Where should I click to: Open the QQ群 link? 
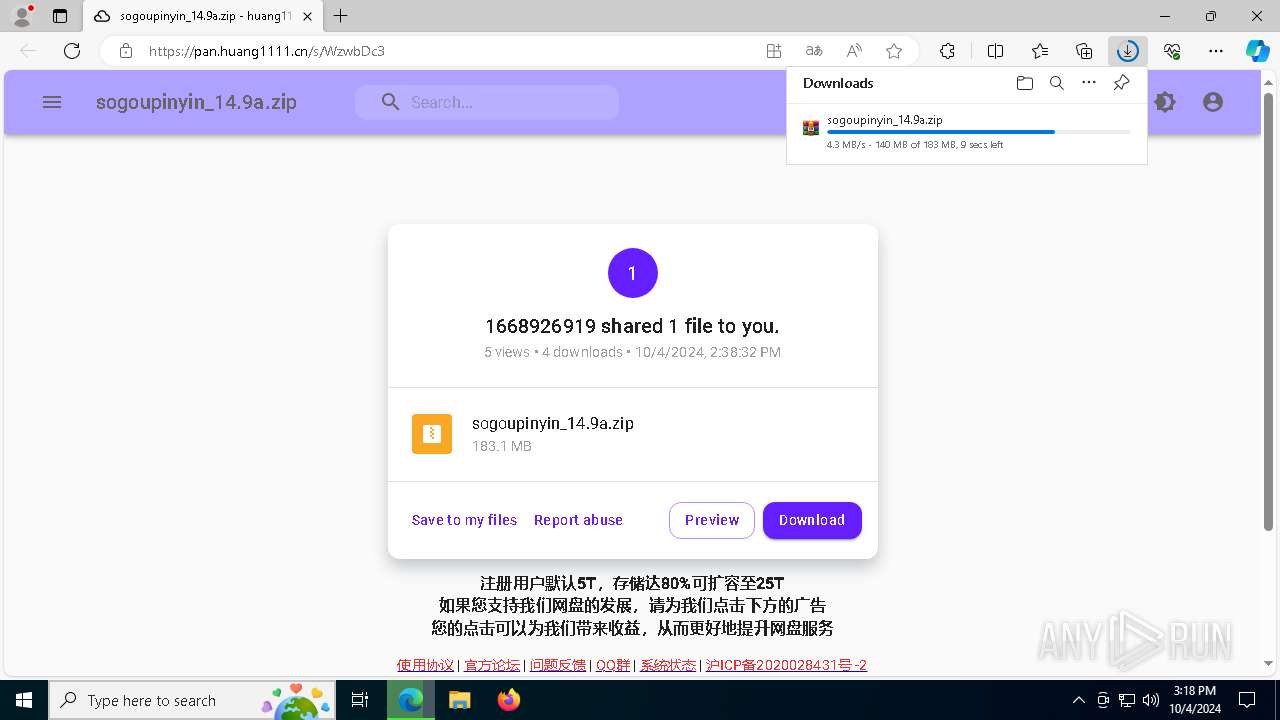613,665
